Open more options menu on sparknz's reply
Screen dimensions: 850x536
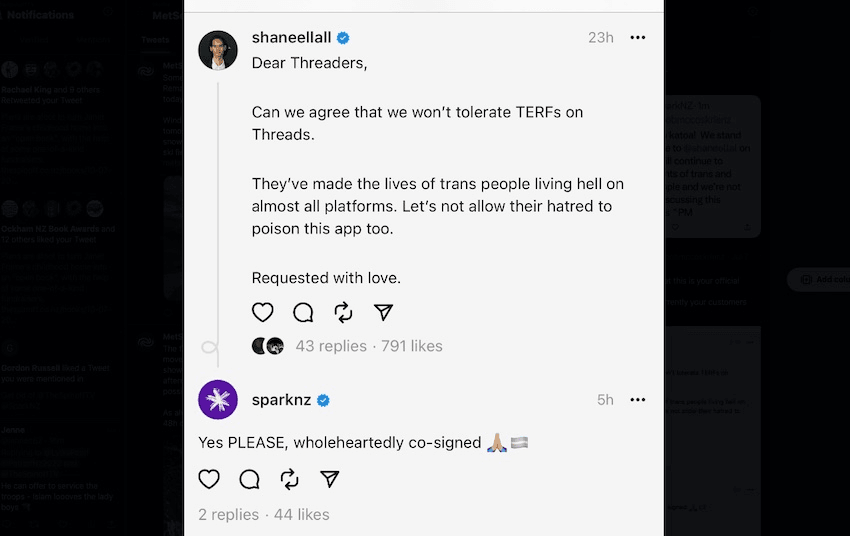[638, 400]
